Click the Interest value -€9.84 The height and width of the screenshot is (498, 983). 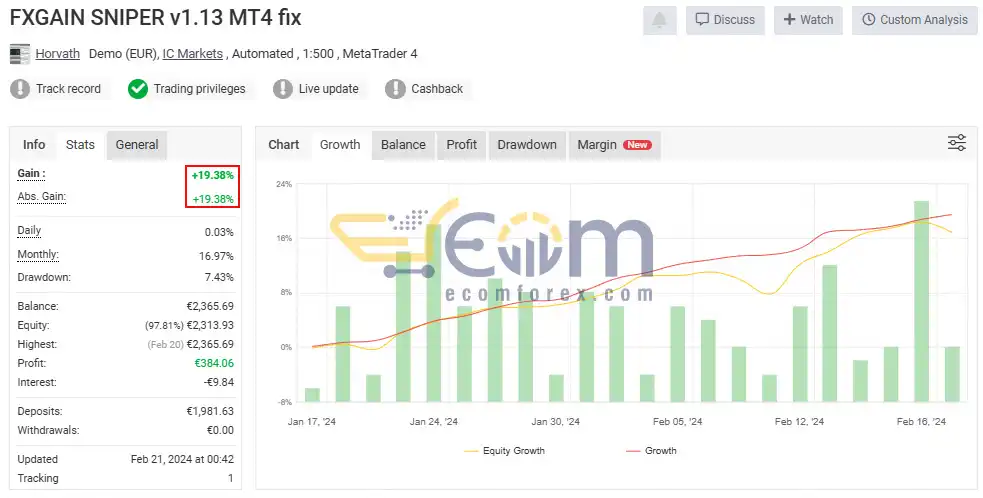click(x=219, y=383)
